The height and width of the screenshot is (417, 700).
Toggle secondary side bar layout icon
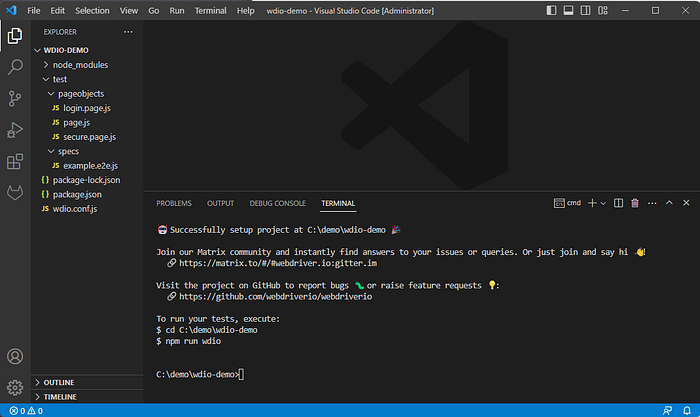pos(585,10)
